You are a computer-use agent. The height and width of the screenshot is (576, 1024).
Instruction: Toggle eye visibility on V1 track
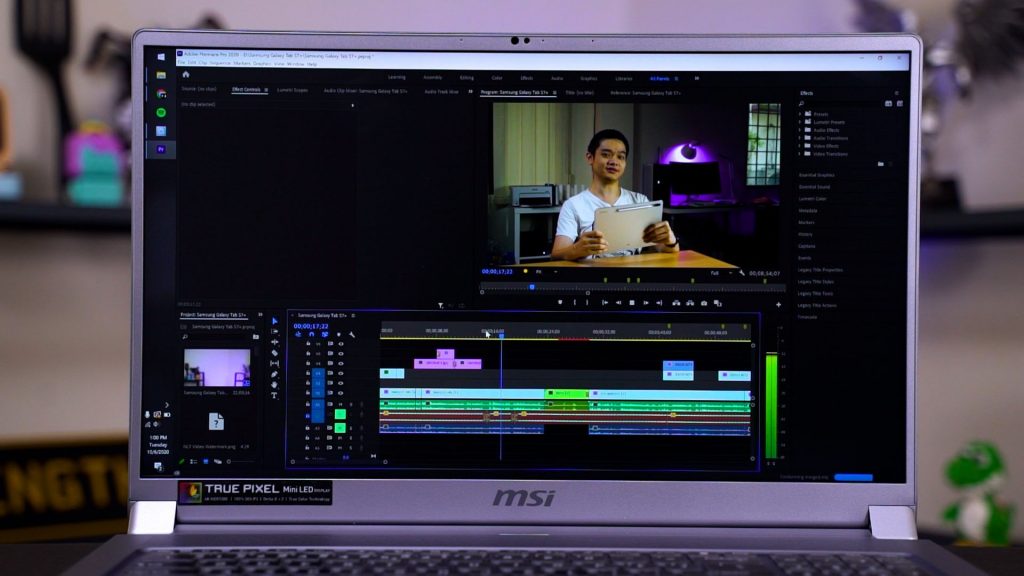pos(340,392)
